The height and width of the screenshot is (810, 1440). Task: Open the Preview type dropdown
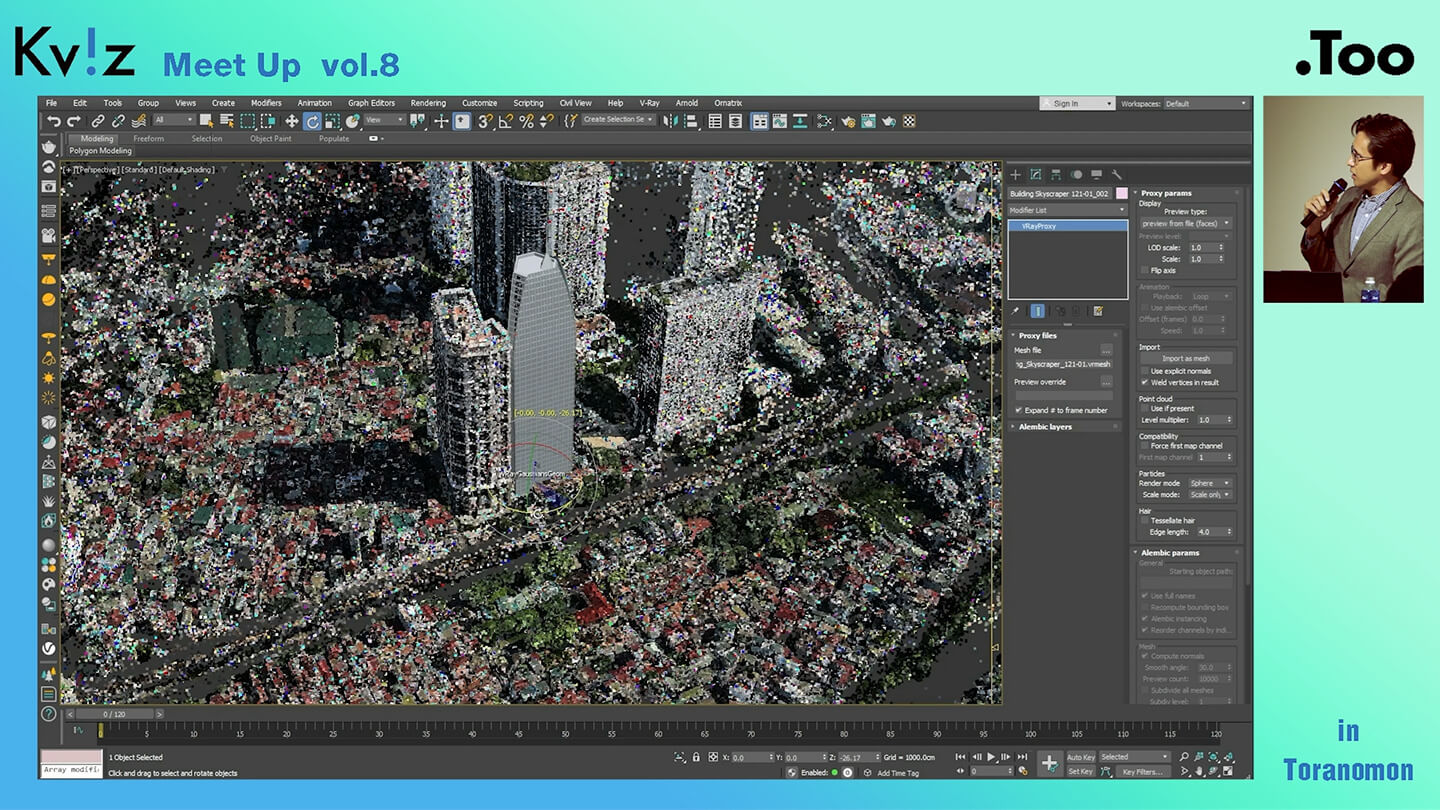point(1186,224)
